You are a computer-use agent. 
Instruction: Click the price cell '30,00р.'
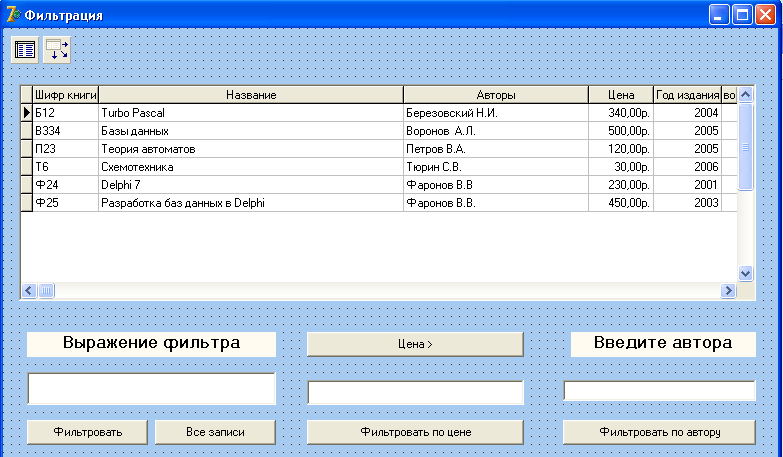(621, 167)
